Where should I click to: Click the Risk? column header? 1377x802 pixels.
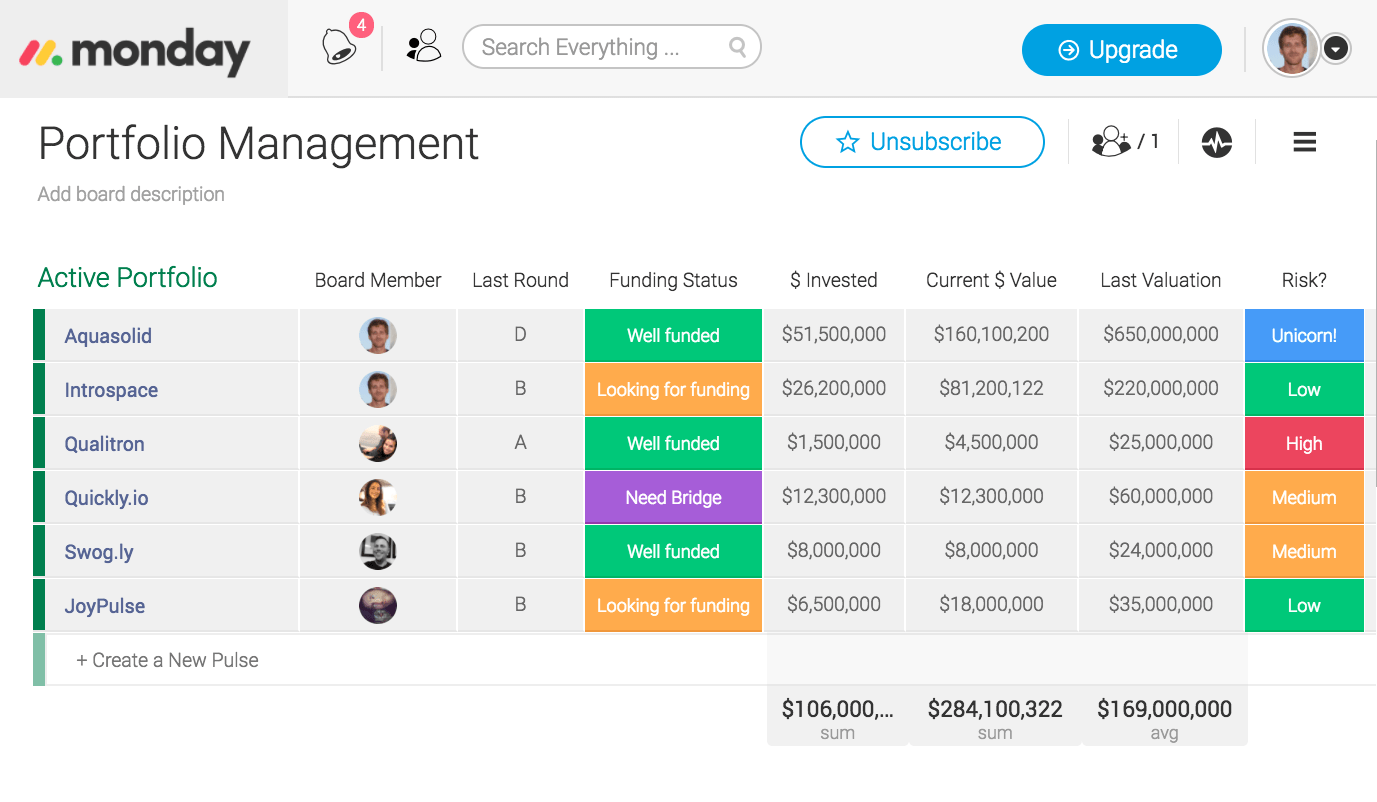(x=1304, y=280)
